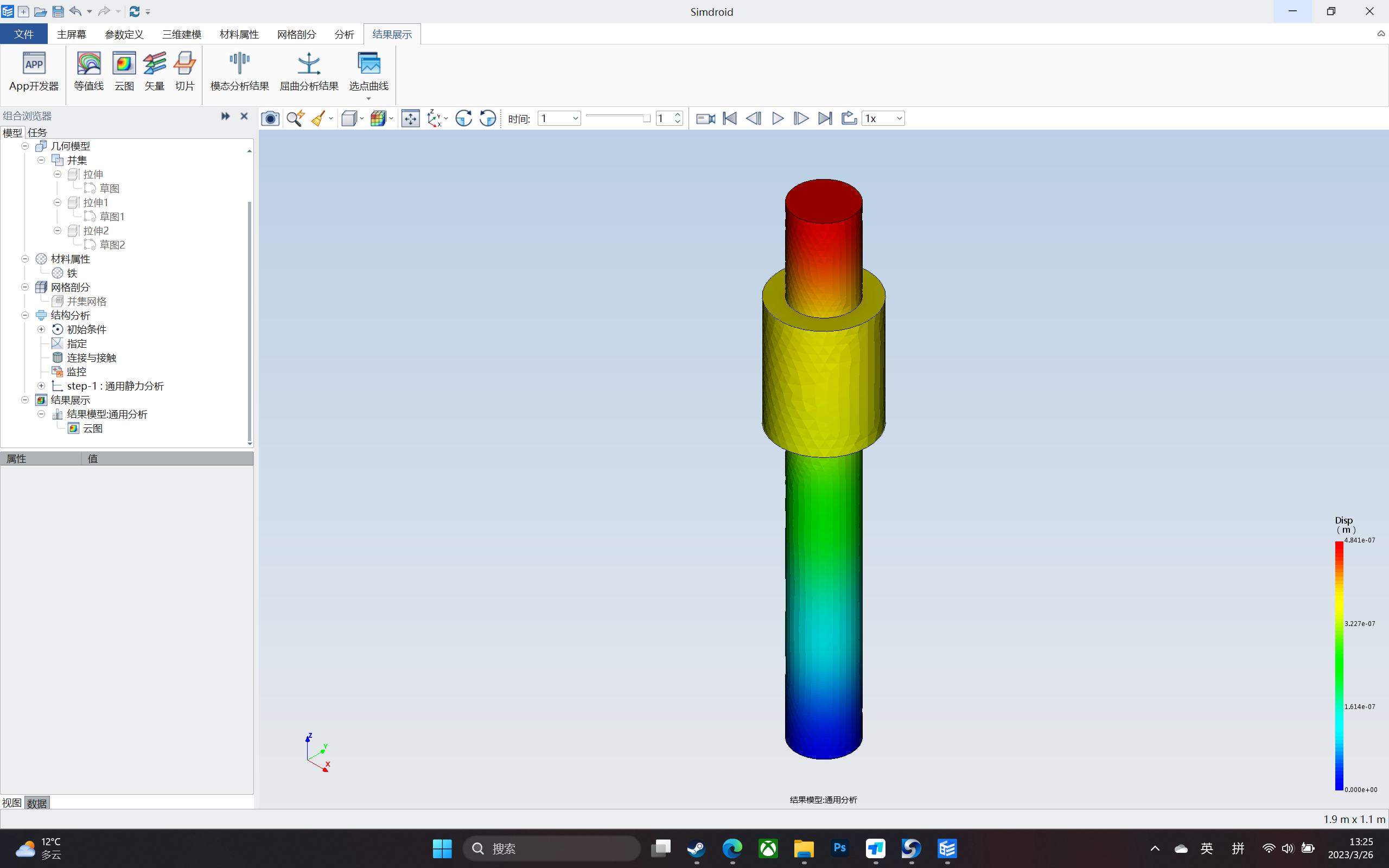
Task: Click the Disp color legend bar
Action: (1339, 665)
